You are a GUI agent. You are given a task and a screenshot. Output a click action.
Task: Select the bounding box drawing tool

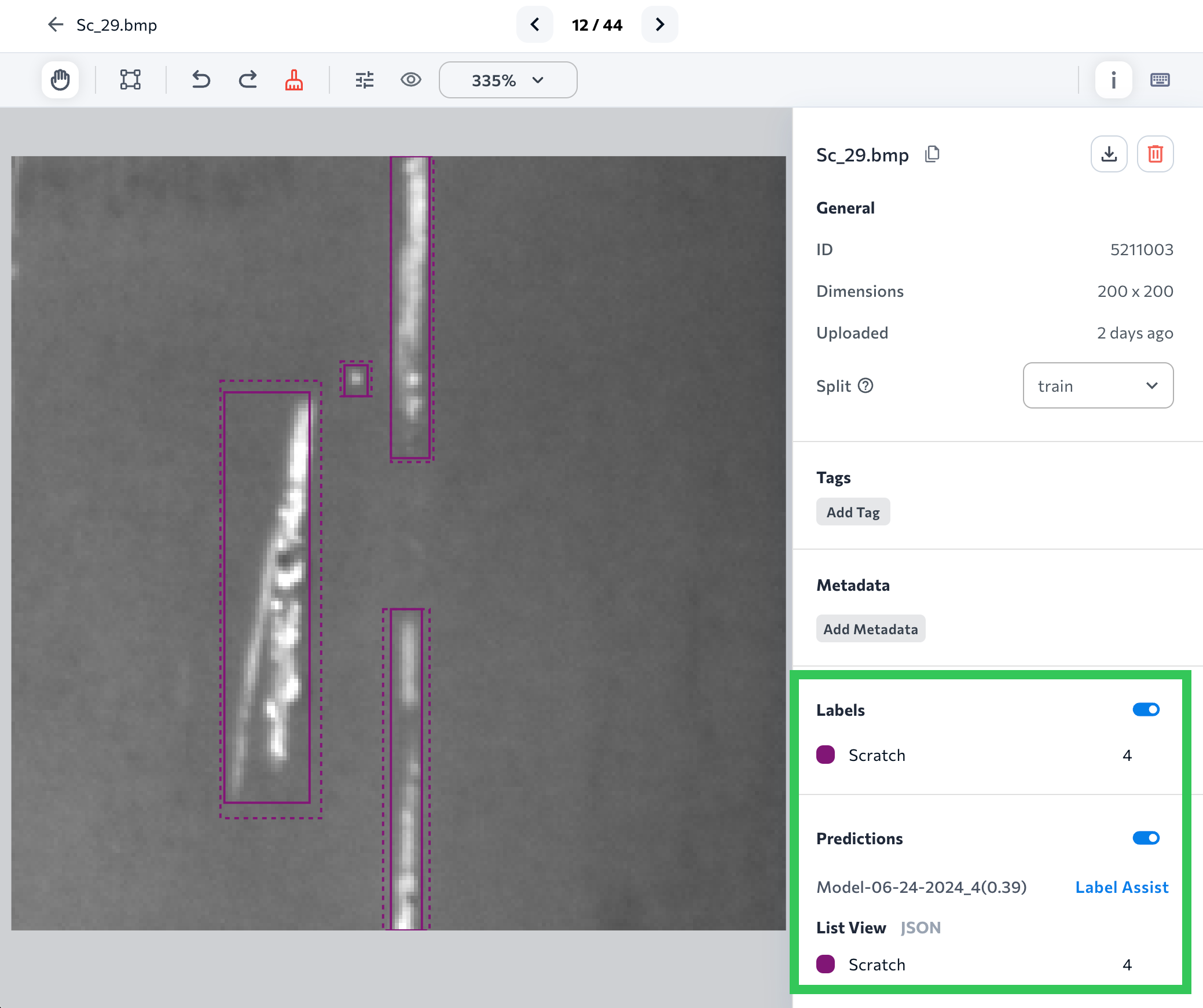tap(130, 80)
